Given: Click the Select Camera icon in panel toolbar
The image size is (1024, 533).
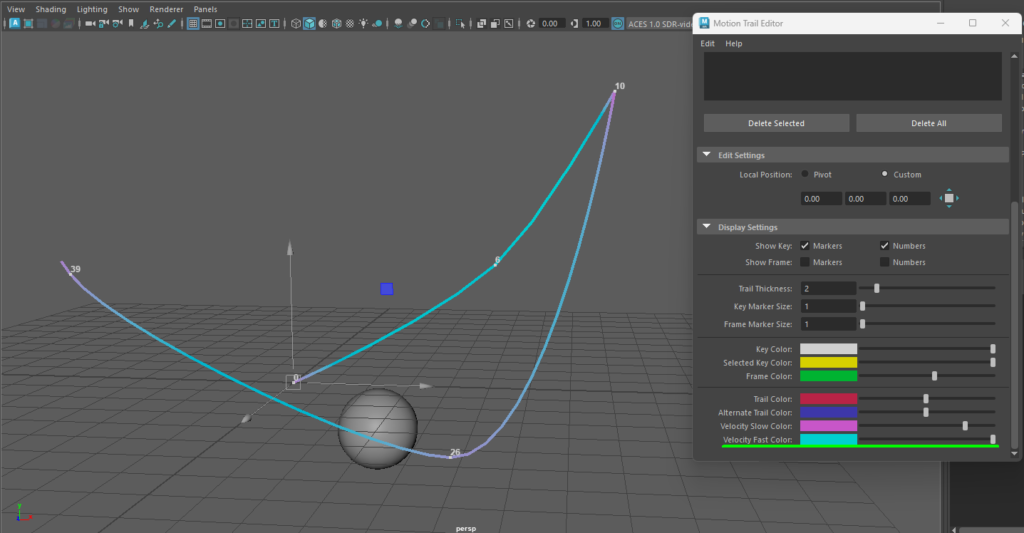Looking at the screenshot, I should (x=90, y=23).
